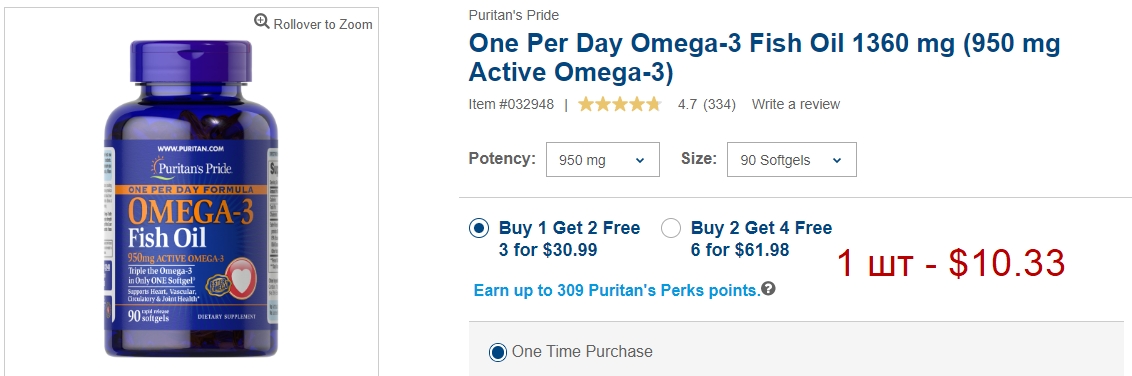Click the Puritan's Pride brand link
The width and height of the screenshot is (1132, 376).
pos(513,15)
